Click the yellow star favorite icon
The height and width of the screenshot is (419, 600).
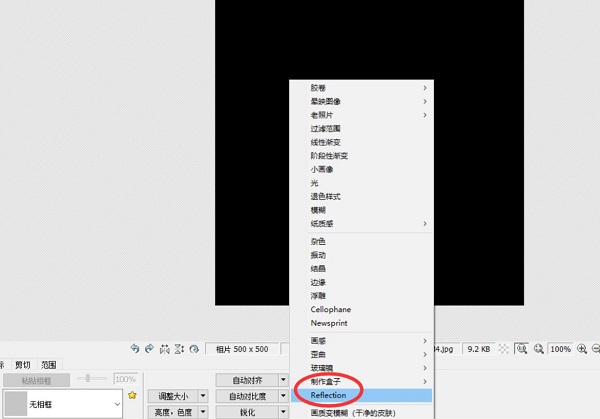[x=132, y=395]
